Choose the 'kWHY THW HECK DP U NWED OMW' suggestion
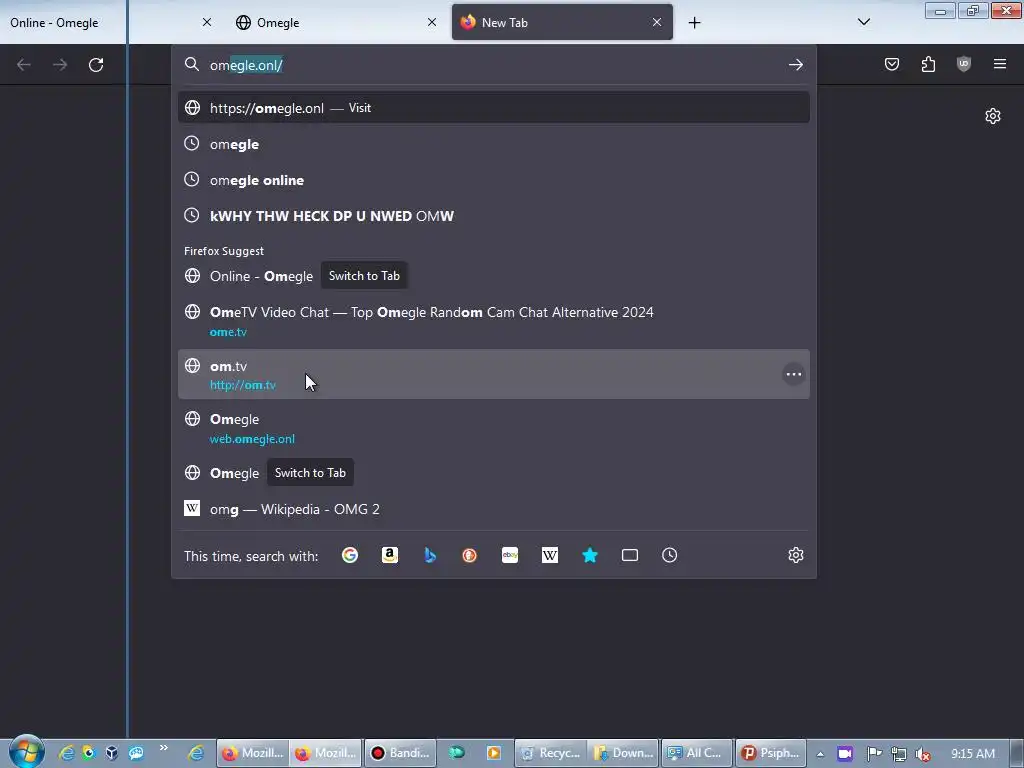This screenshot has height=768, width=1024. [x=494, y=216]
